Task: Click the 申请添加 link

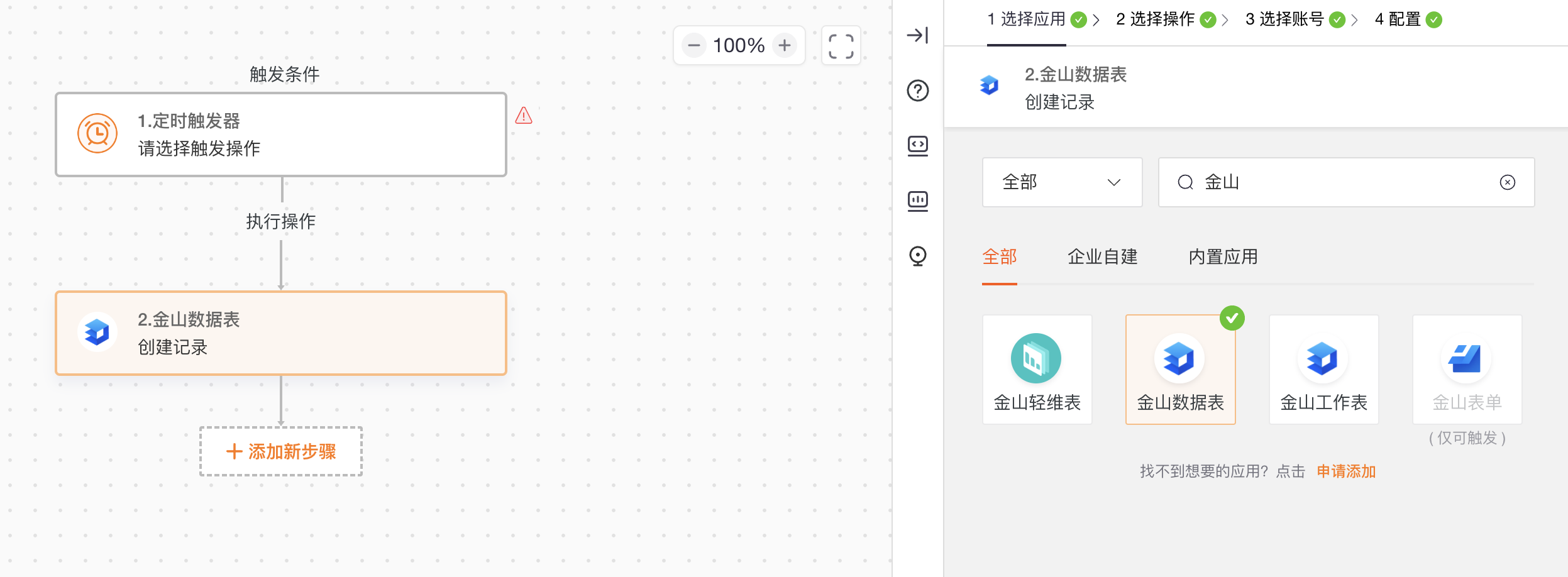Action: 1346,471
